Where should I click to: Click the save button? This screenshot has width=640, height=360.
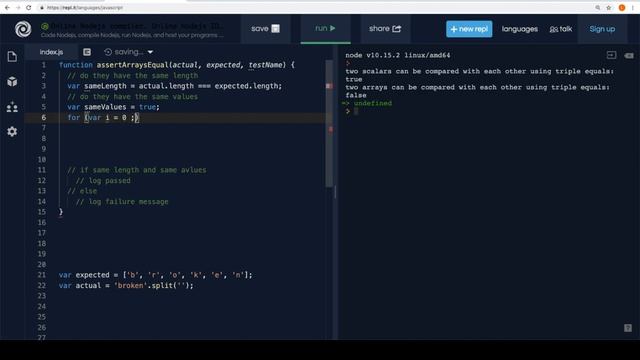(265, 29)
